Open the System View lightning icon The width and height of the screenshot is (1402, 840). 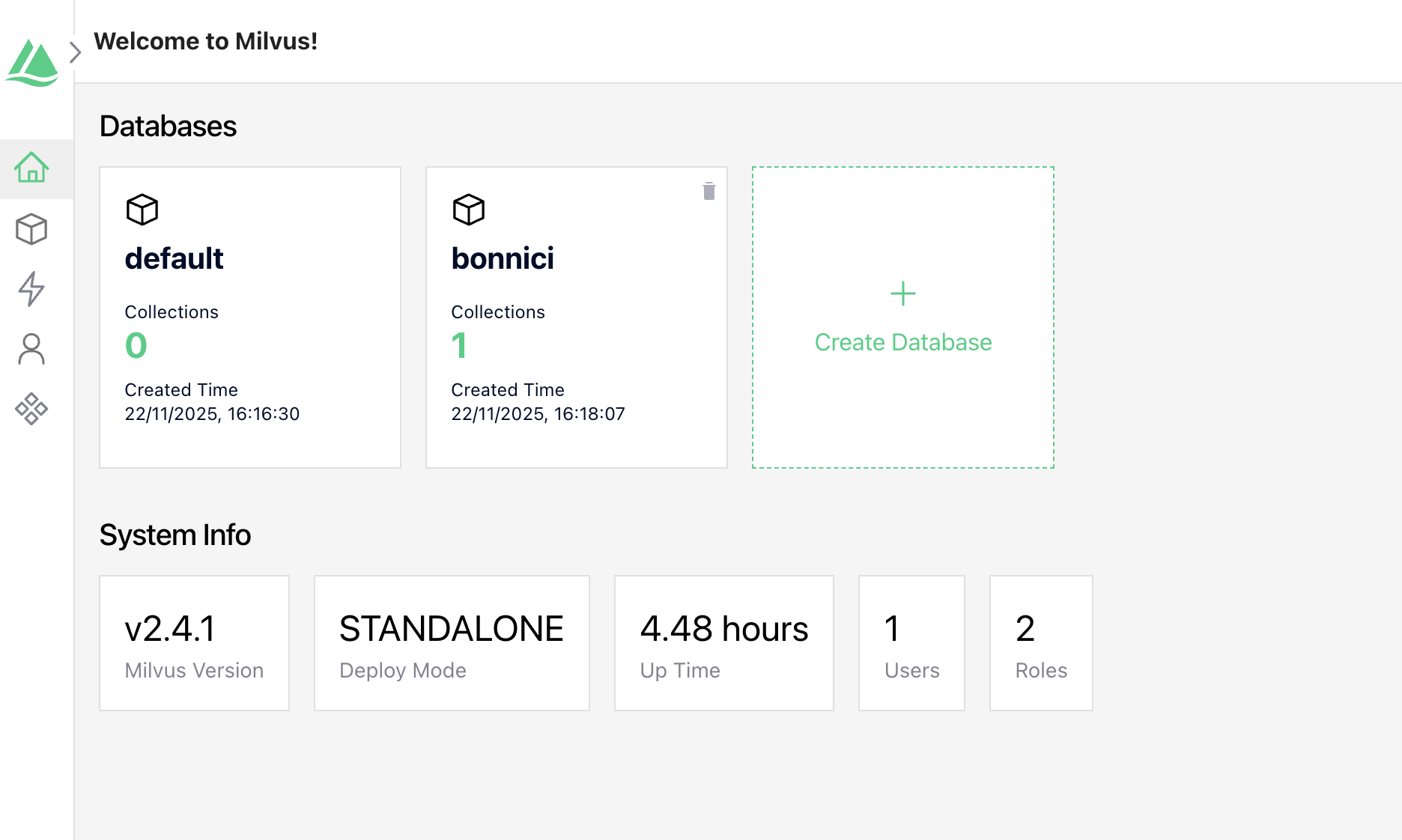click(x=31, y=290)
